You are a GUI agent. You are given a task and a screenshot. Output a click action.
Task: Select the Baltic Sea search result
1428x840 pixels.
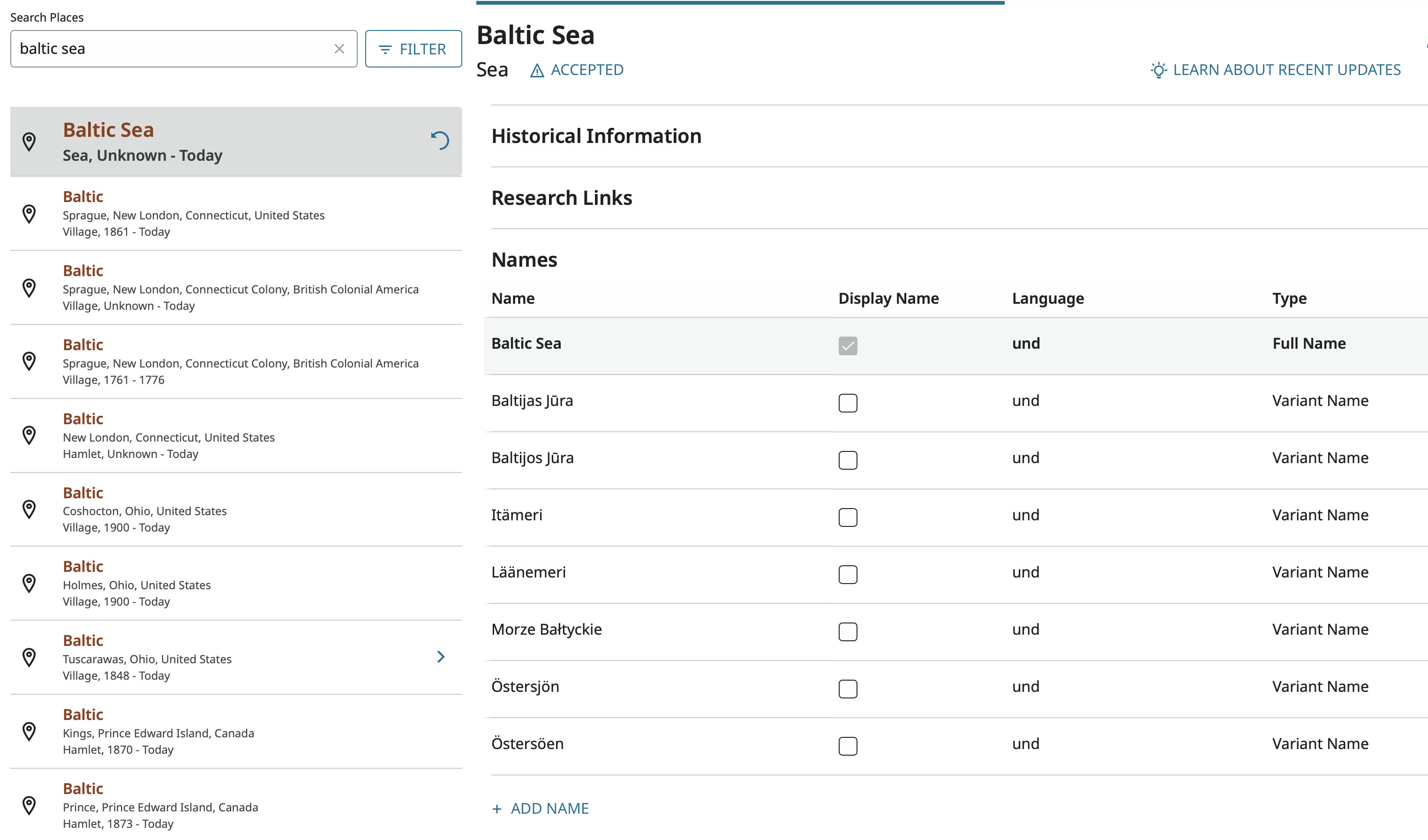(236, 142)
